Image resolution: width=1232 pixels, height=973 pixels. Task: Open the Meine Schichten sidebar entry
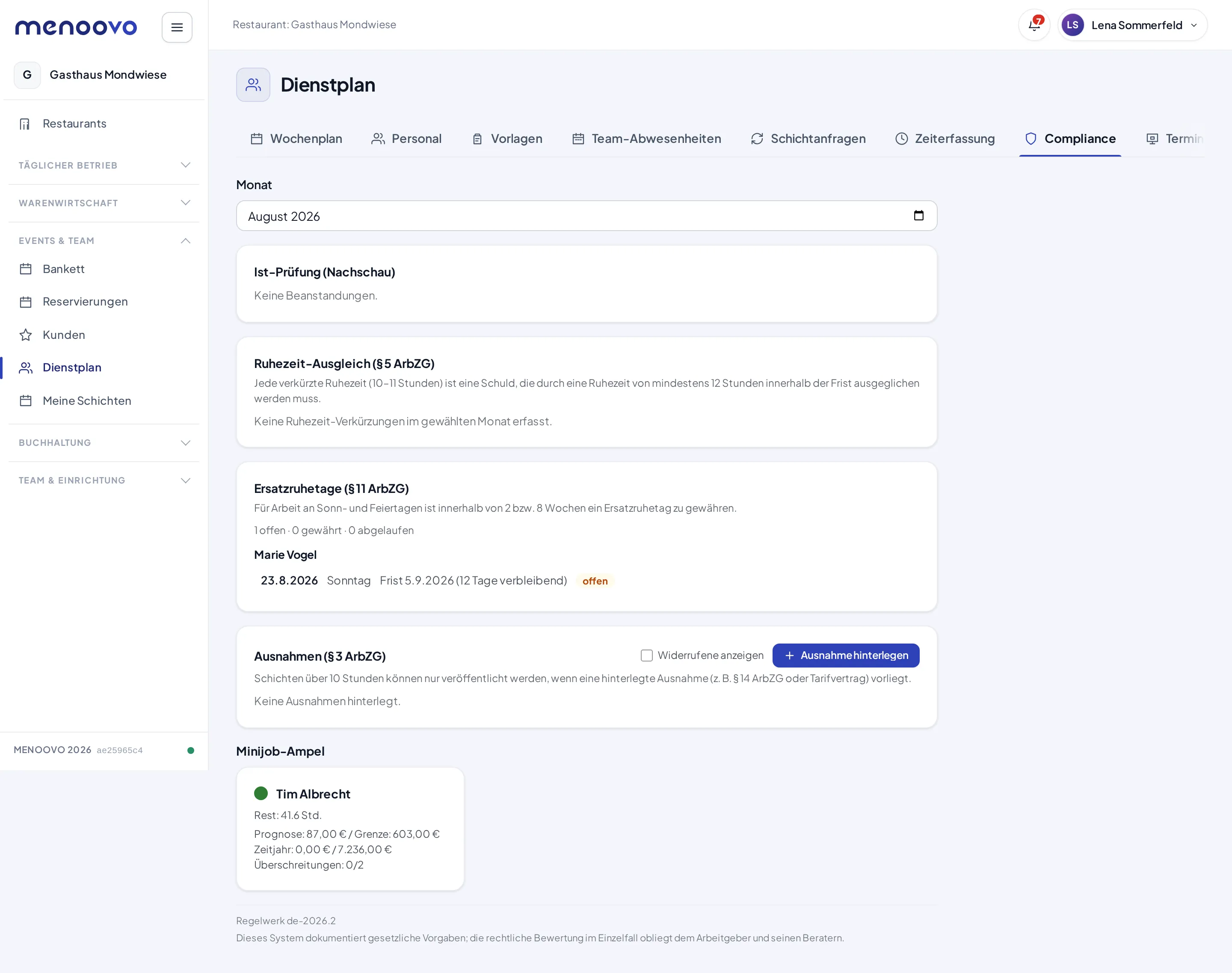104,400
